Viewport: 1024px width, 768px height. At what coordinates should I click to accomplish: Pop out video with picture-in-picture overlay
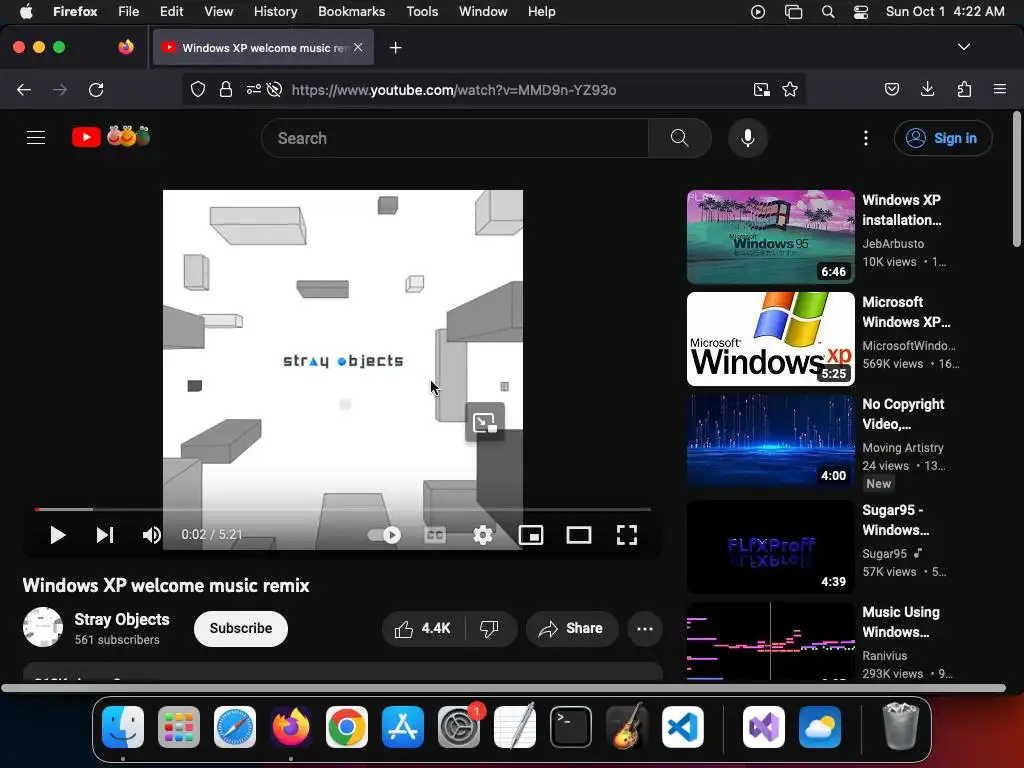coord(485,422)
